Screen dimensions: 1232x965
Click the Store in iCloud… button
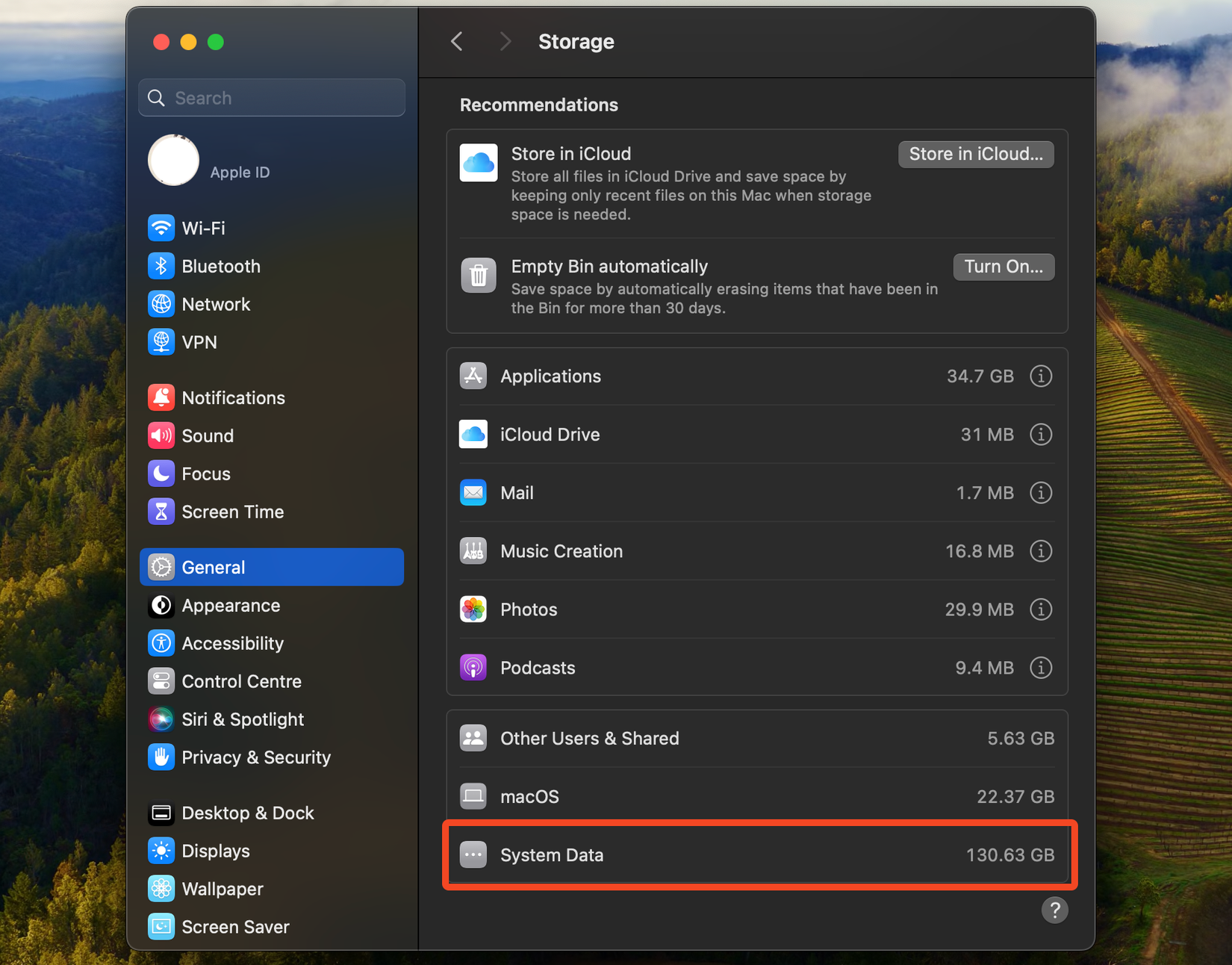tap(975, 154)
